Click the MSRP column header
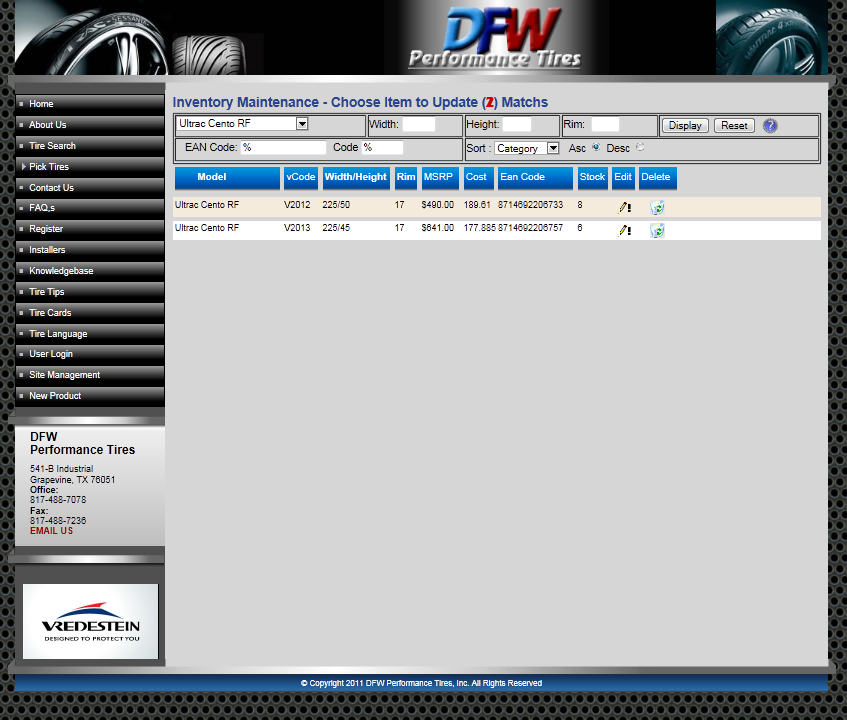847x720 pixels. (440, 178)
